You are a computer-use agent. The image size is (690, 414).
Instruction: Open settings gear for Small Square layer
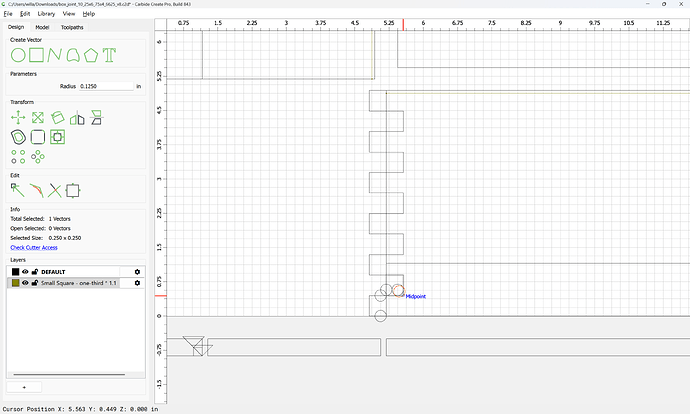tap(137, 283)
